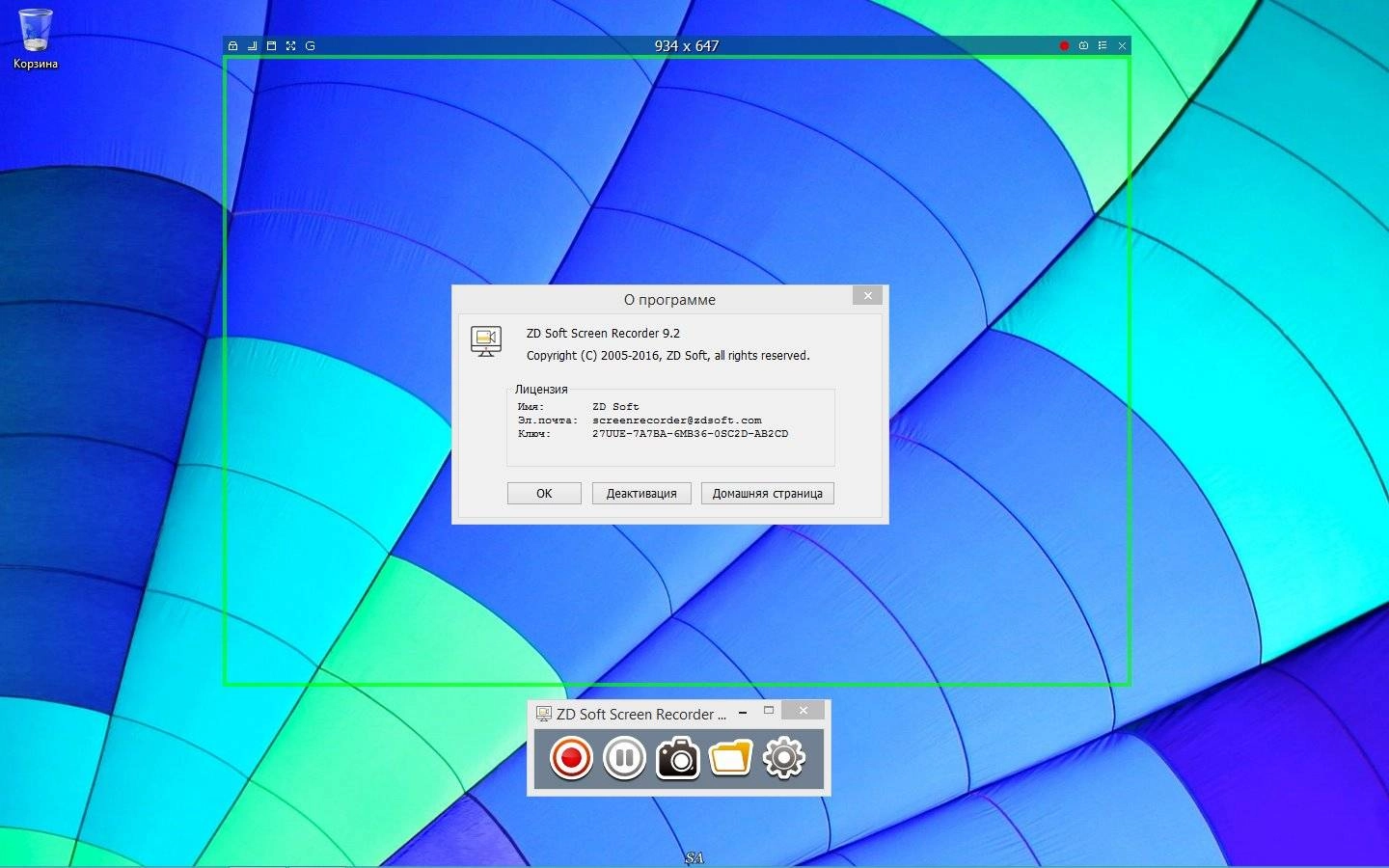1389x868 pixels.
Task: Click the fullscreen arrows icon on capture frame
Action: tap(290, 45)
